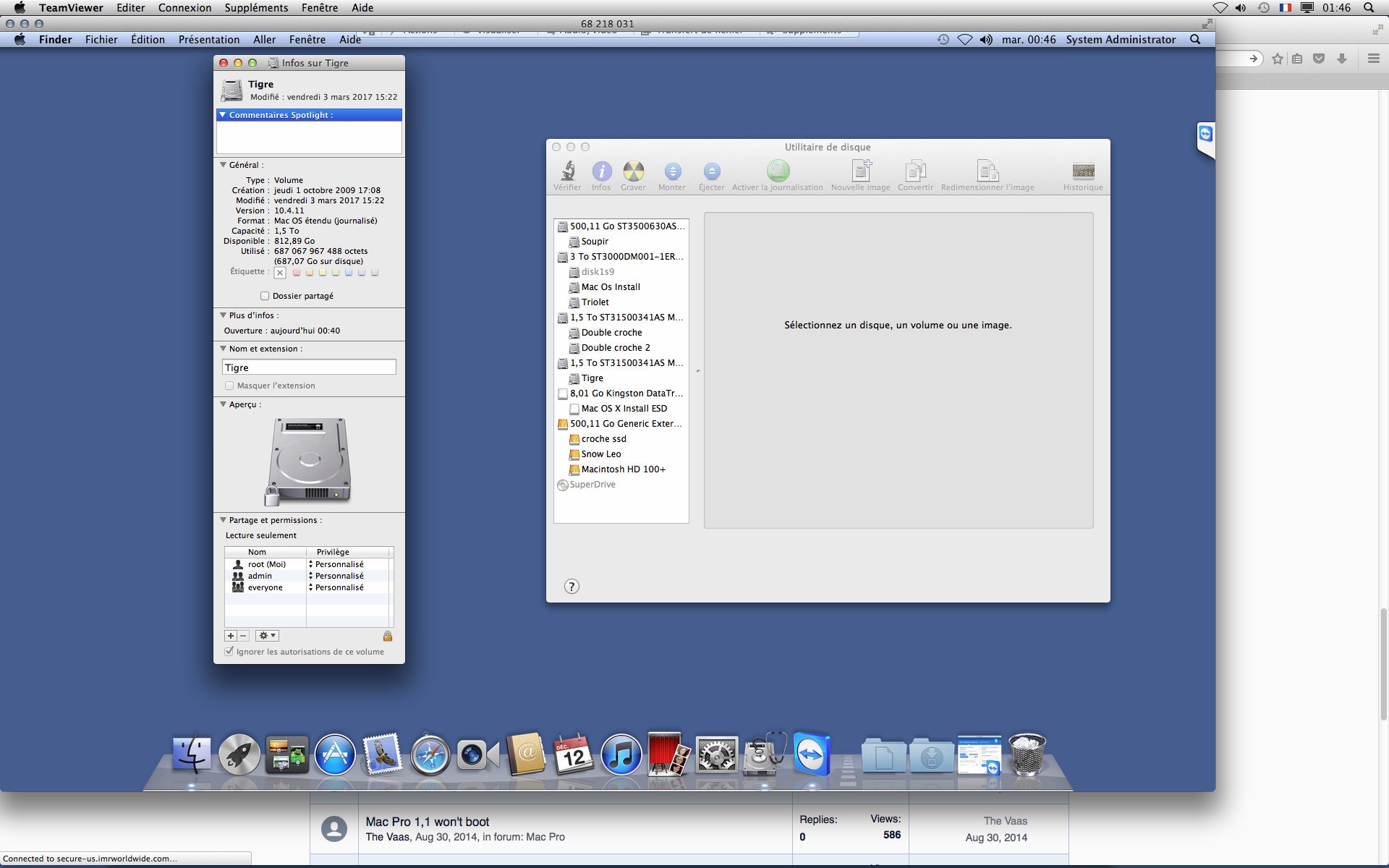Collapse the Général section triangle
This screenshot has height=868, width=1389.
(x=223, y=165)
